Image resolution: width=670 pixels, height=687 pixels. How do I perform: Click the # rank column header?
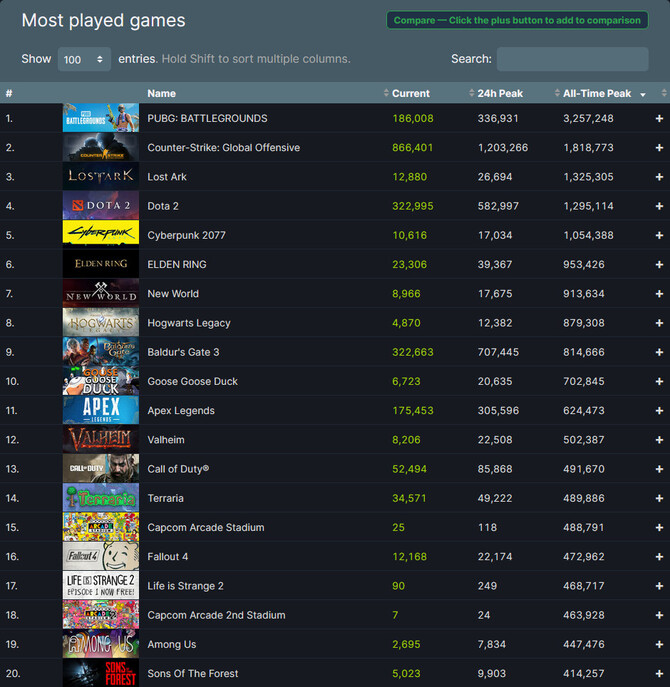(9, 93)
